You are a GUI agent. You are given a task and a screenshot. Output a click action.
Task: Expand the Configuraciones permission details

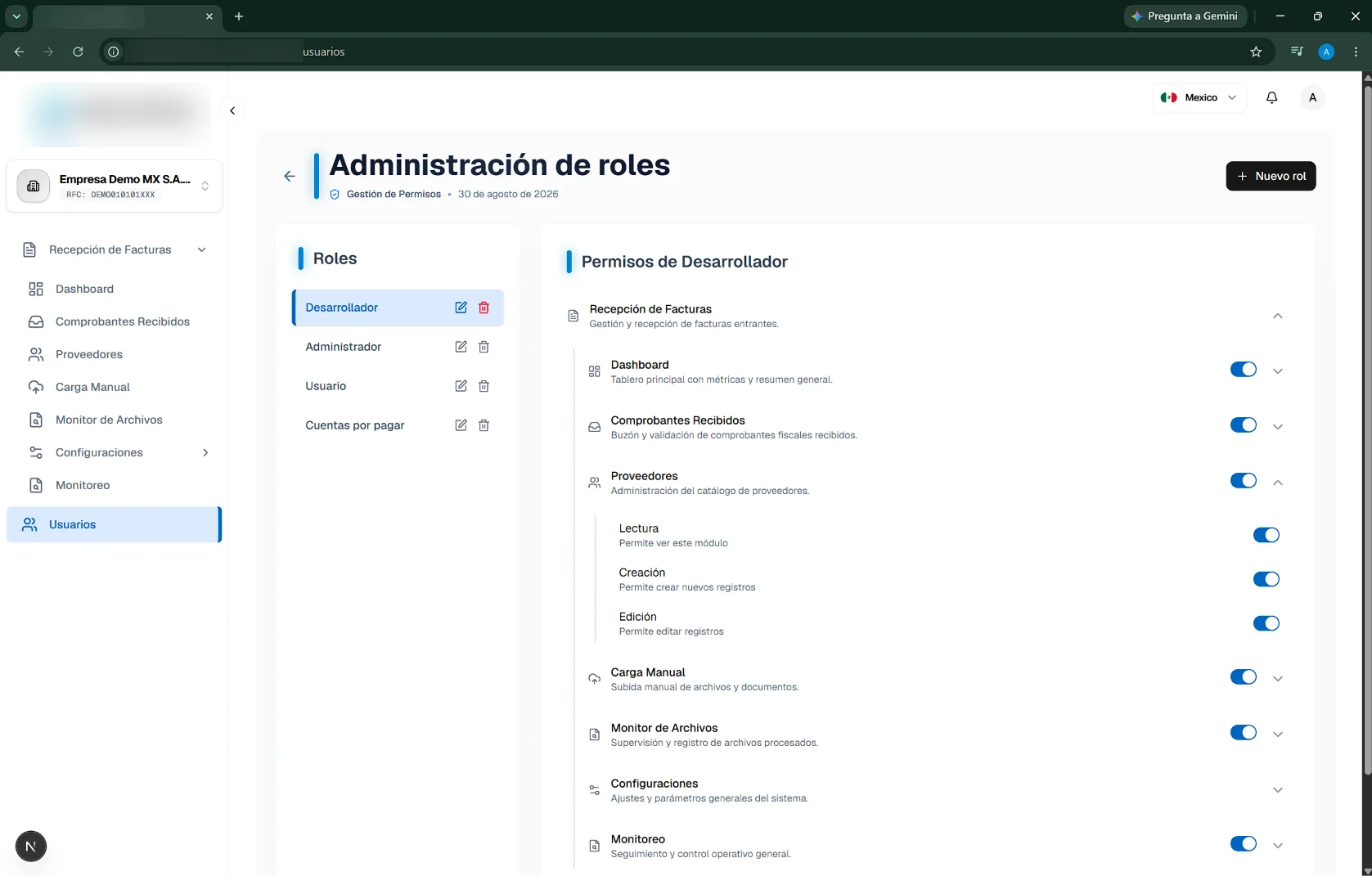pyautogui.click(x=1277, y=790)
